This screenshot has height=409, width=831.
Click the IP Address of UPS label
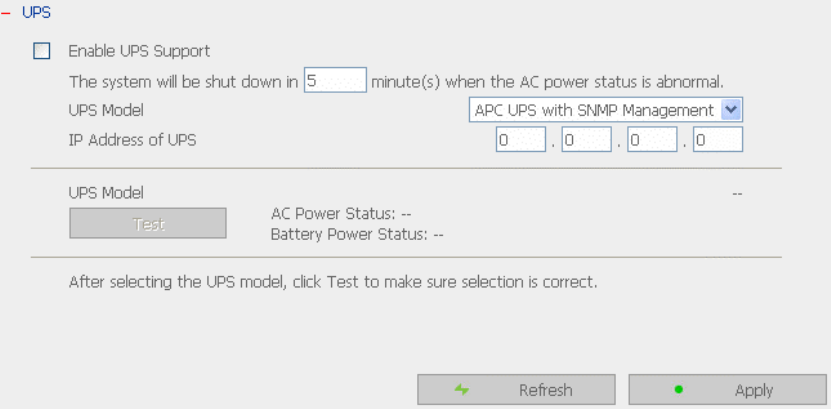click(x=132, y=140)
